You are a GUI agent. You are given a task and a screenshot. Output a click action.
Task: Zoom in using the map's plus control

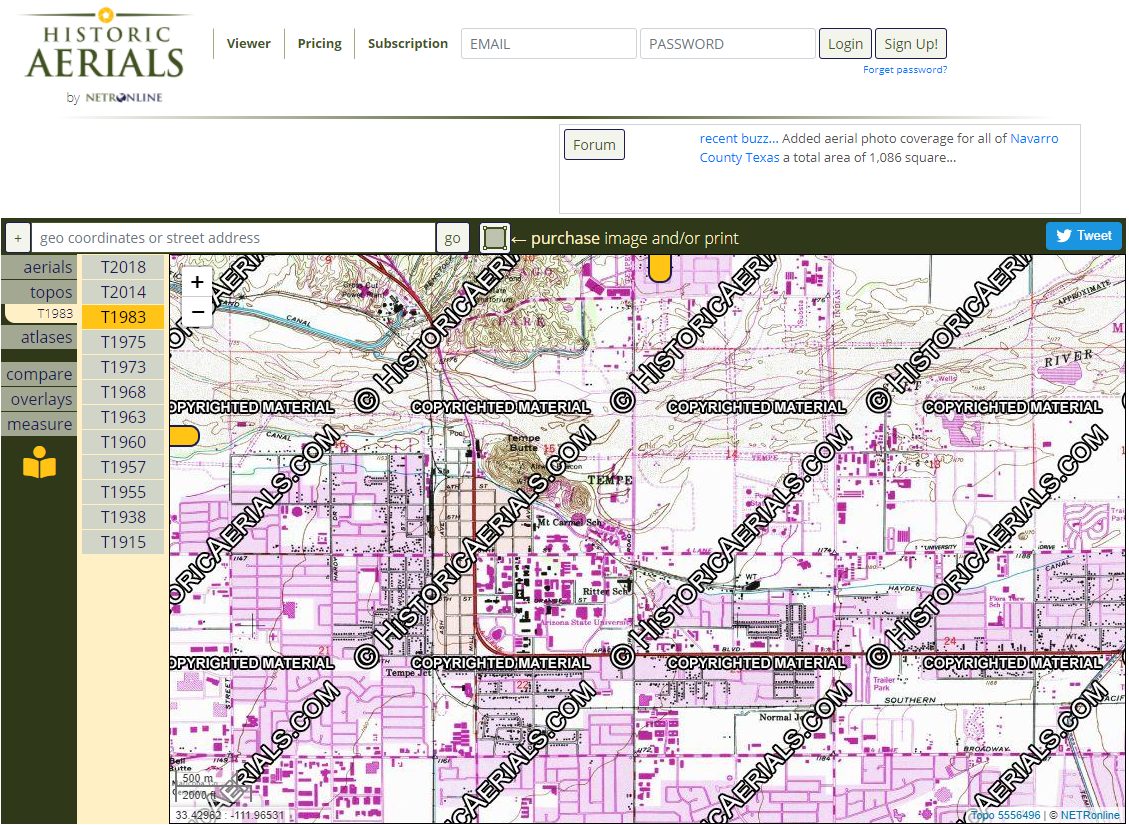(x=197, y=283)
